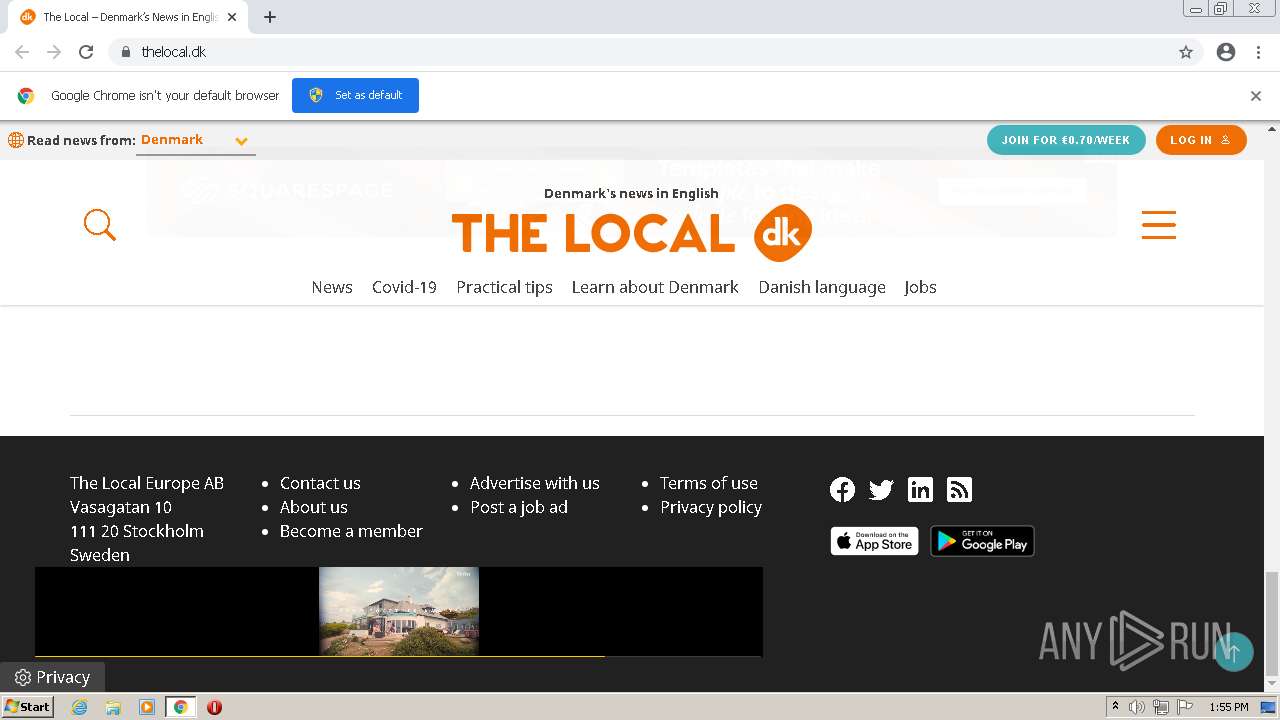This screenshot has height=720, width=1280.
Task: Open a new browser tab
Action: pos(270,17)
